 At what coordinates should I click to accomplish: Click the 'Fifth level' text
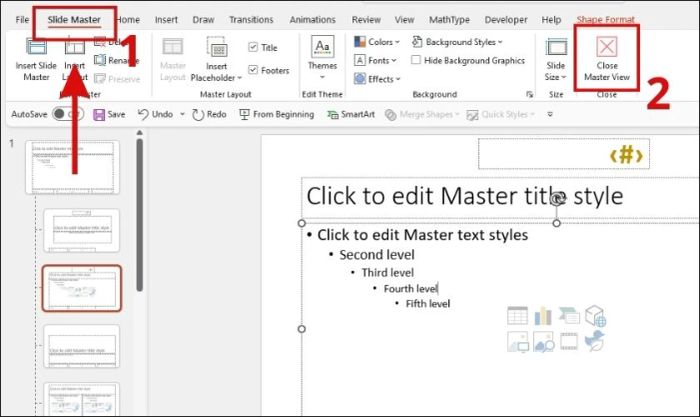tap(428, 304)
